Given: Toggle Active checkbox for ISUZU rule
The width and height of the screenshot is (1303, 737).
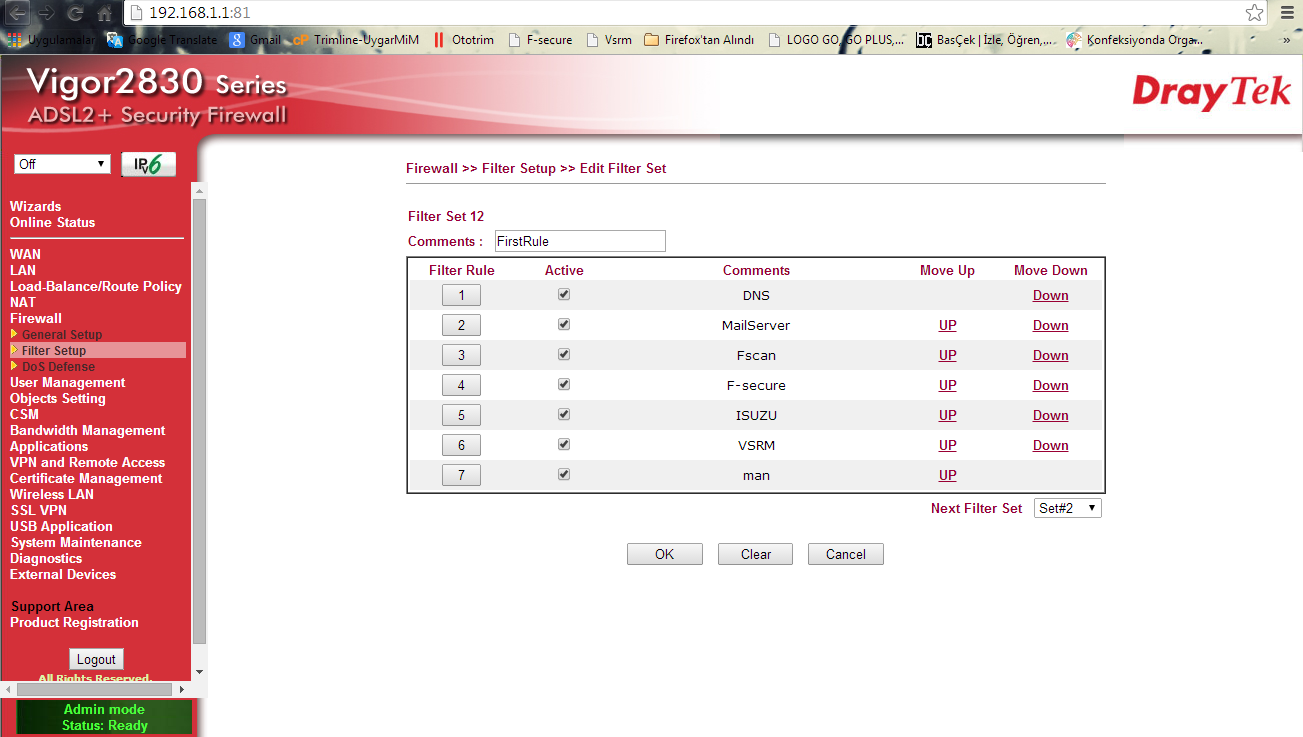Looking at the screenshot, I should [564, 415].
